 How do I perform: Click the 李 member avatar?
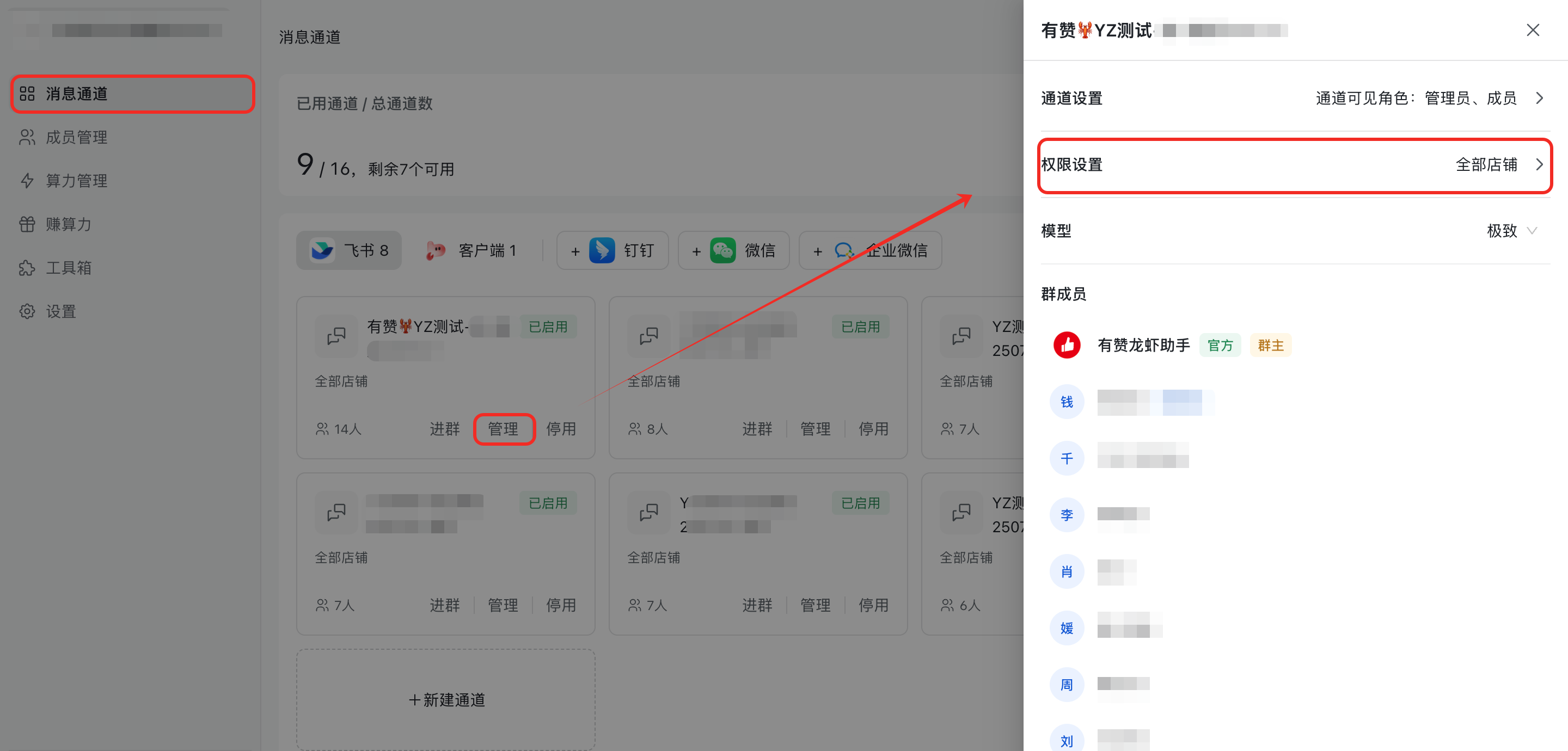pyautogui.click(x=1067, y=515)
